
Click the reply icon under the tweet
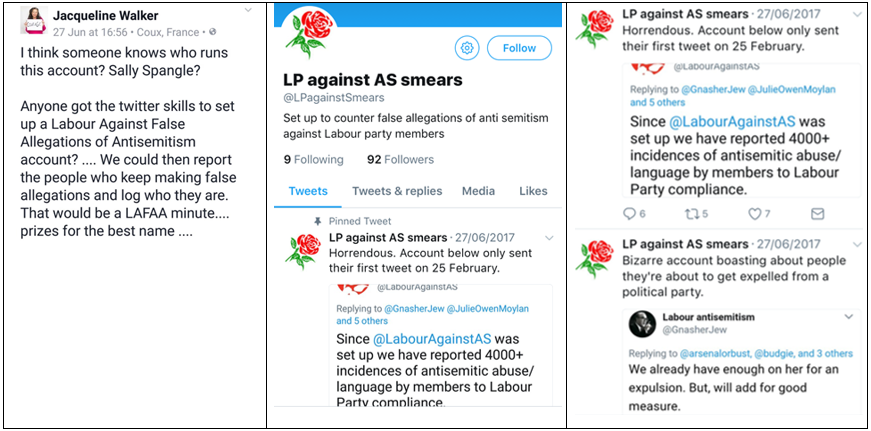click(x=629, y=213)
